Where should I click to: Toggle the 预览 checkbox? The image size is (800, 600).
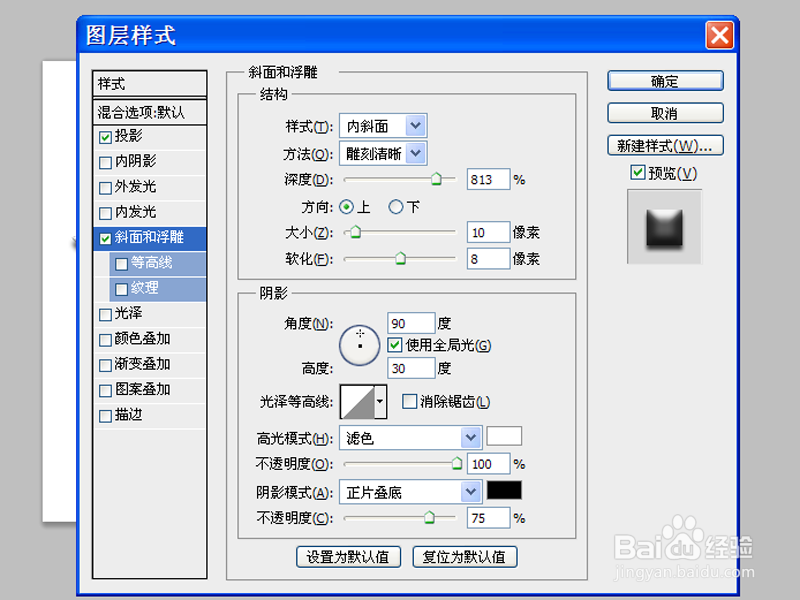pos(638,172)
